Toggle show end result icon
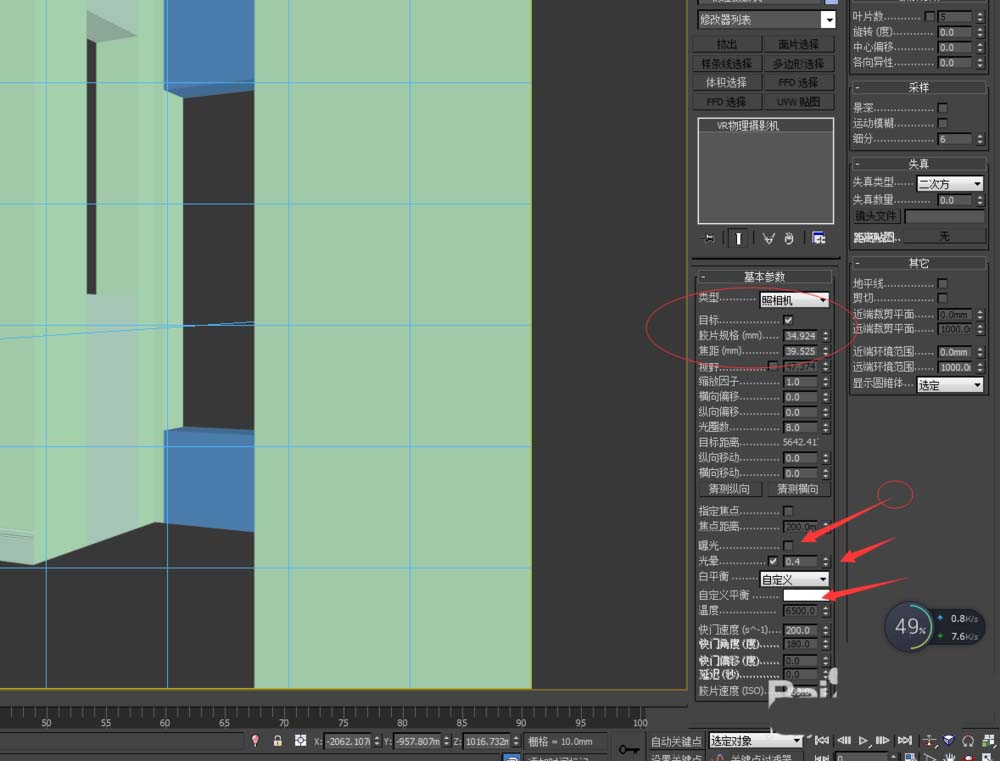 click(739, 239)
